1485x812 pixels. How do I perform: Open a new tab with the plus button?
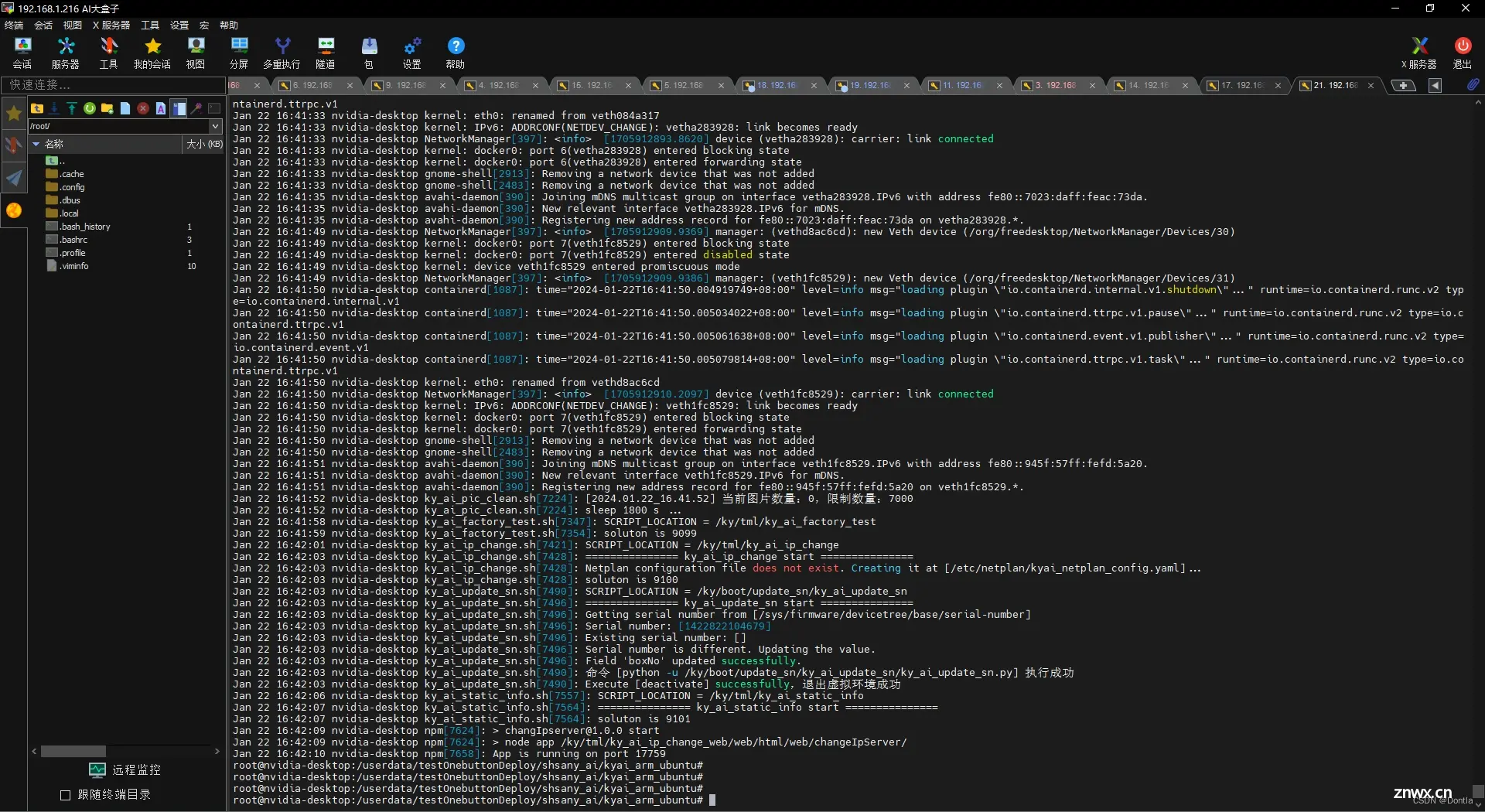tap(1403, 85)
